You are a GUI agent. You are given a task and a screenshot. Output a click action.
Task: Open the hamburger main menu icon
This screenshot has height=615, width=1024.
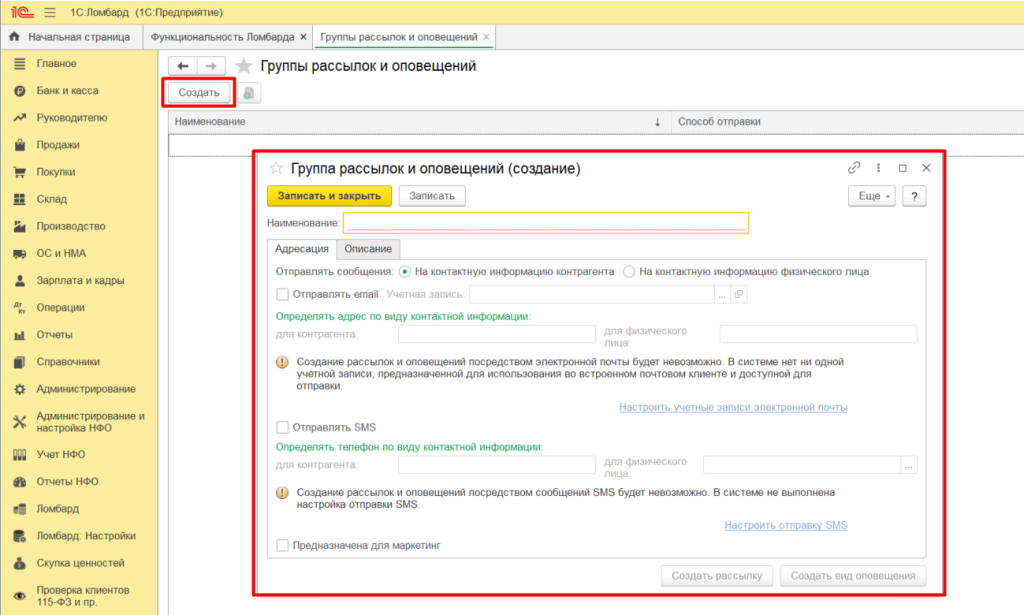point(50,12)
